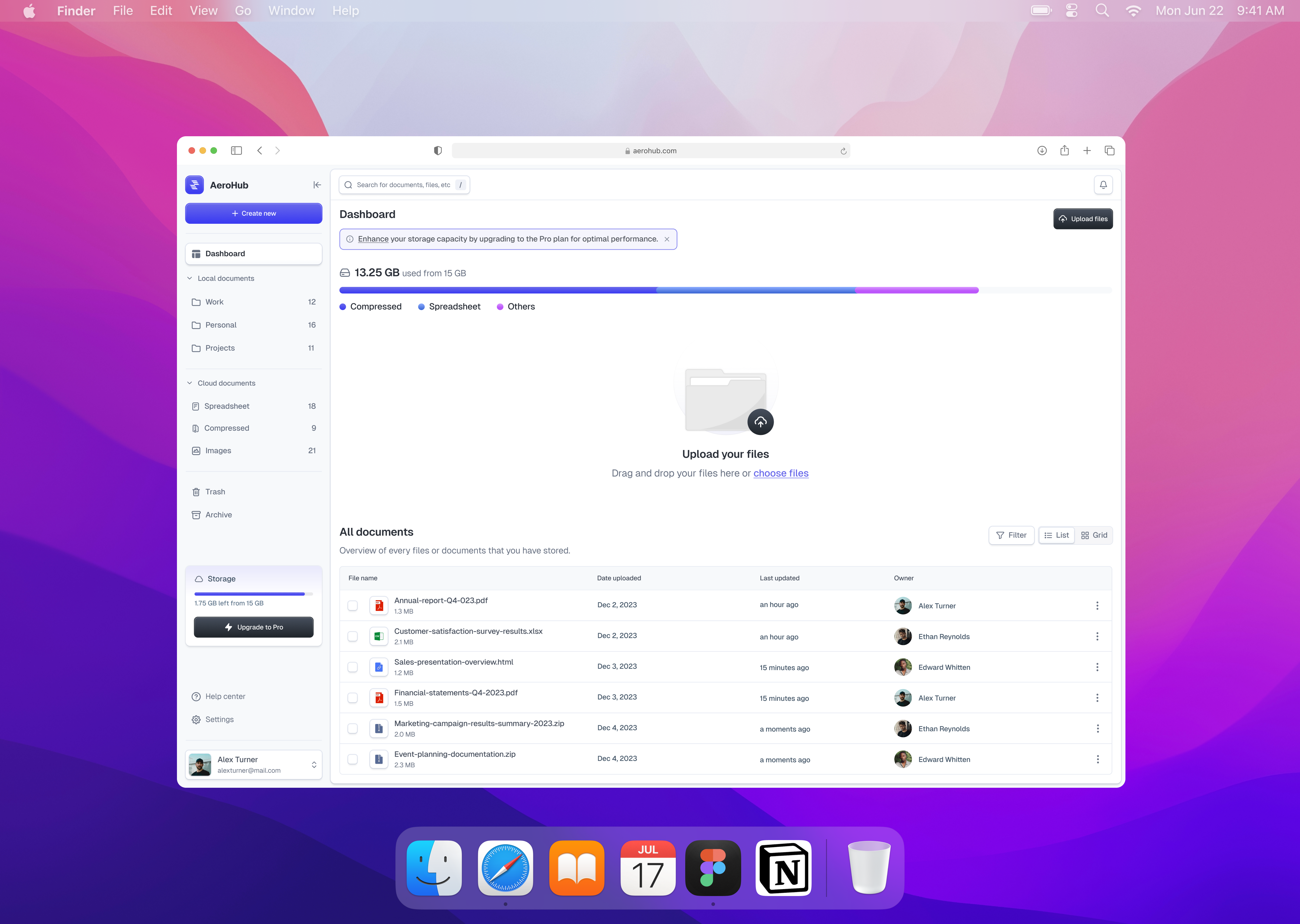Click the notification bell icon
The width and height of the screenshot is (1300, 924).
pyautogui.click(x=1103, y=185)
